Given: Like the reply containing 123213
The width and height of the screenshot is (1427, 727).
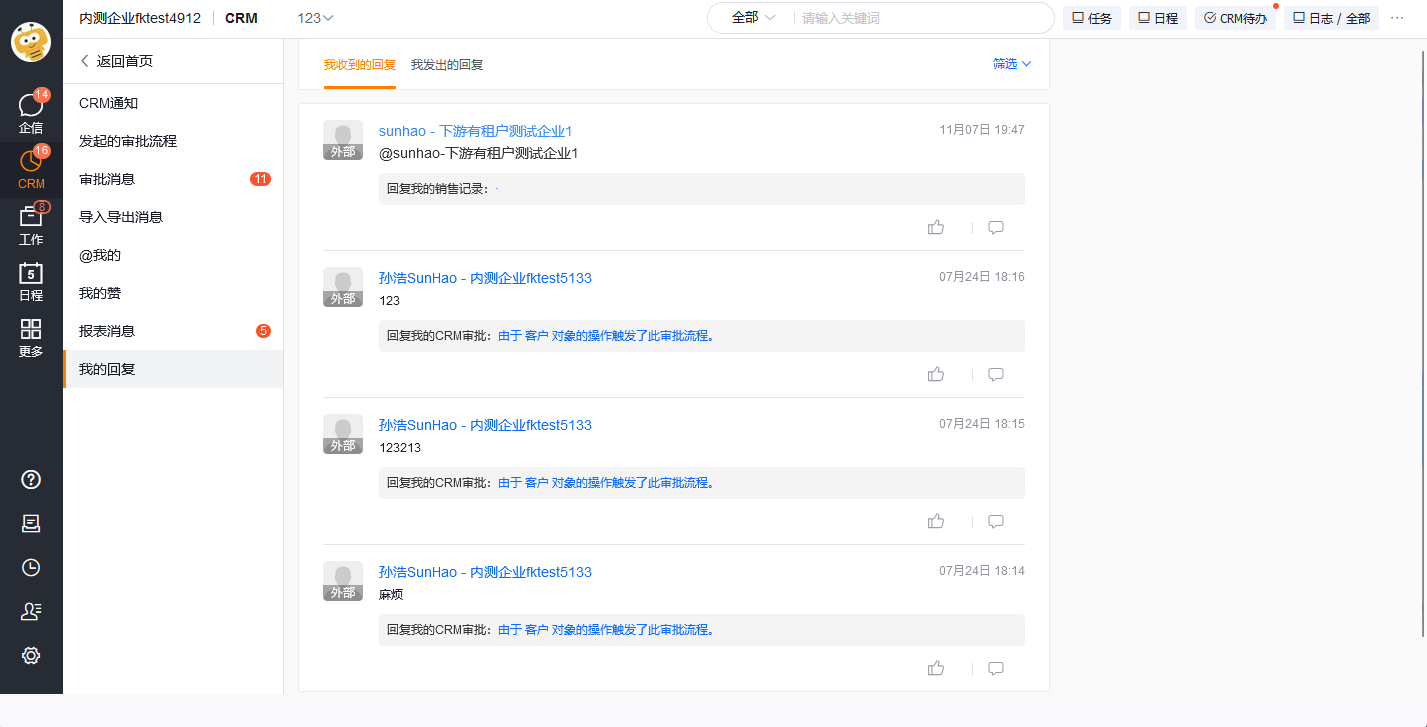Looking at the screenshot, I should [x=936, y=521].
